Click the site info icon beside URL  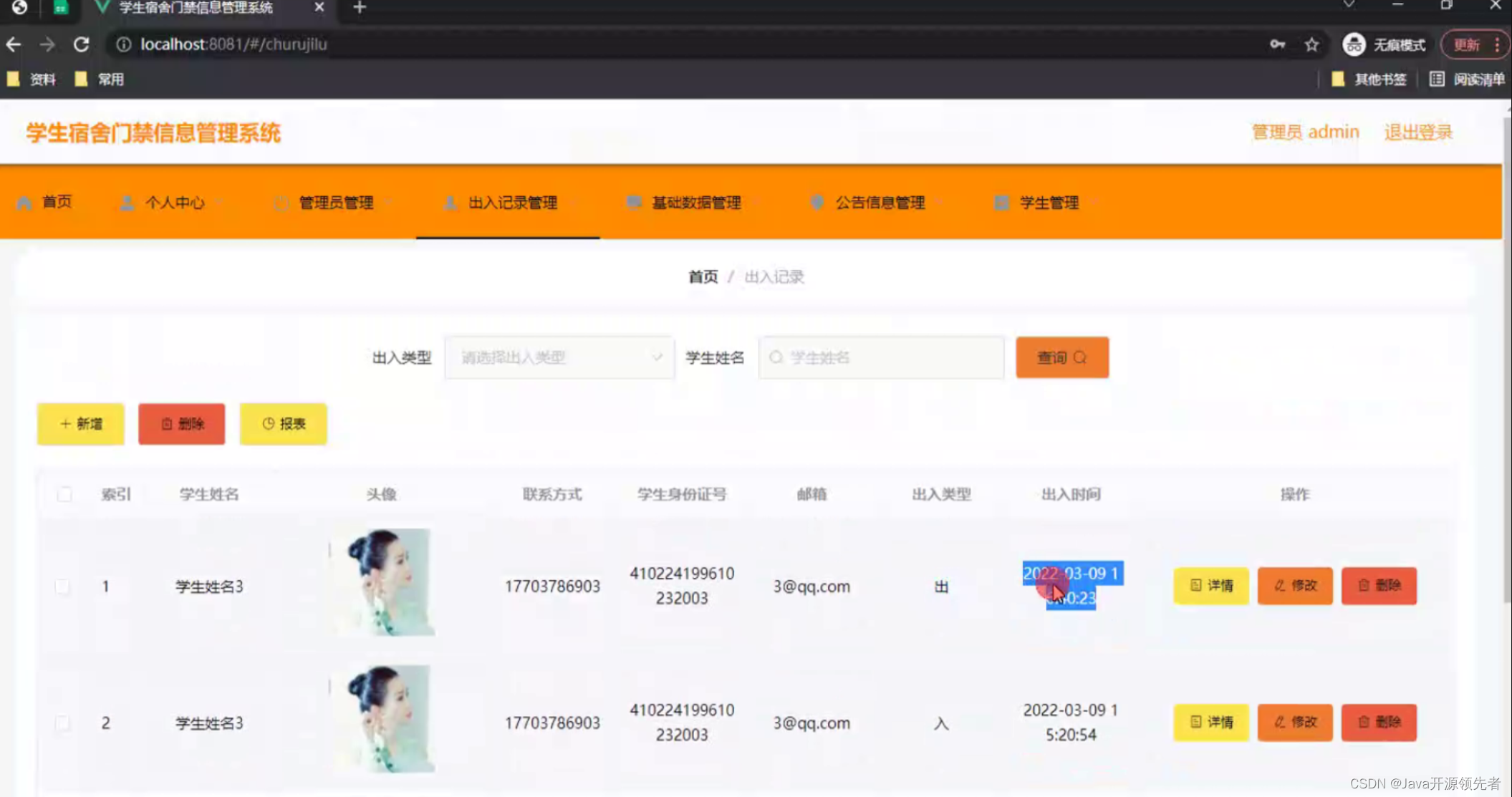pyautogui.click(x=124, y=44)
